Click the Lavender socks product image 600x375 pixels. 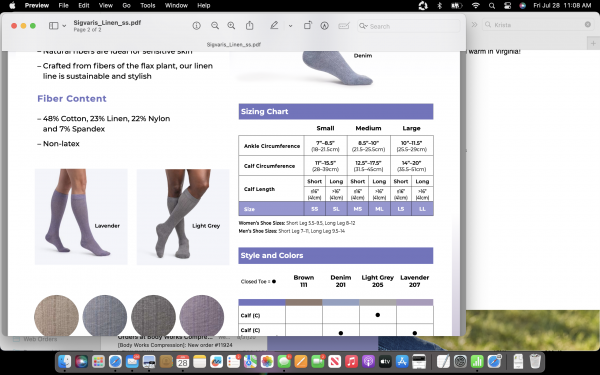[81, 217]
